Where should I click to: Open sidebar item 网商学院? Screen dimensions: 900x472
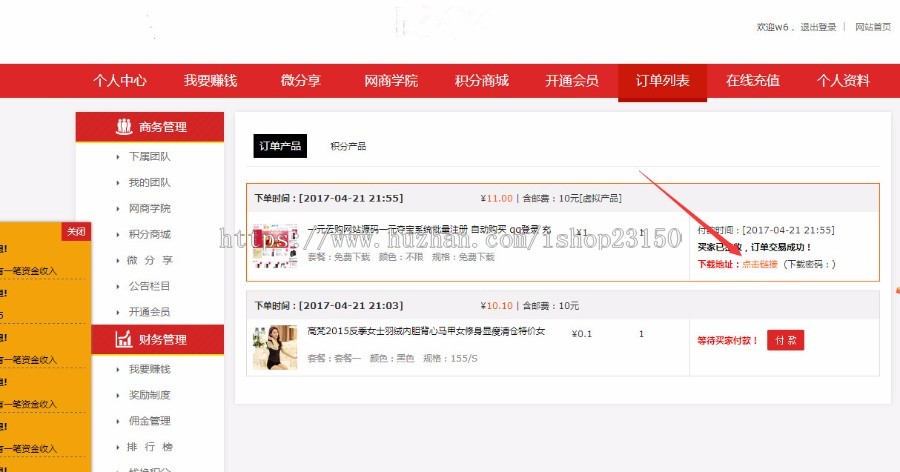pyautogui.click(x=149, y=208)
